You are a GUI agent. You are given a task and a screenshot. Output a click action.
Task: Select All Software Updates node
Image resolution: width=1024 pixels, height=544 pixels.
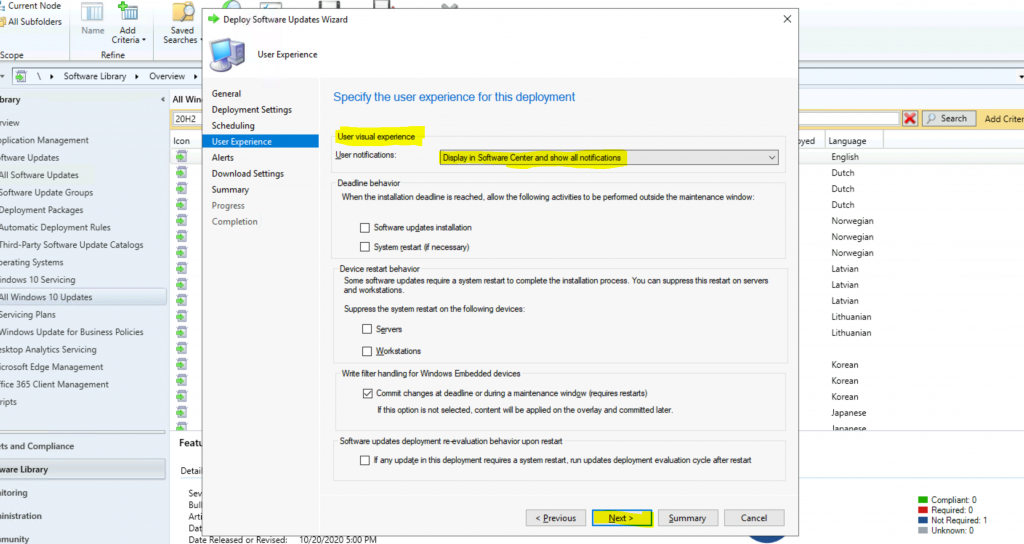coord(39,175)
